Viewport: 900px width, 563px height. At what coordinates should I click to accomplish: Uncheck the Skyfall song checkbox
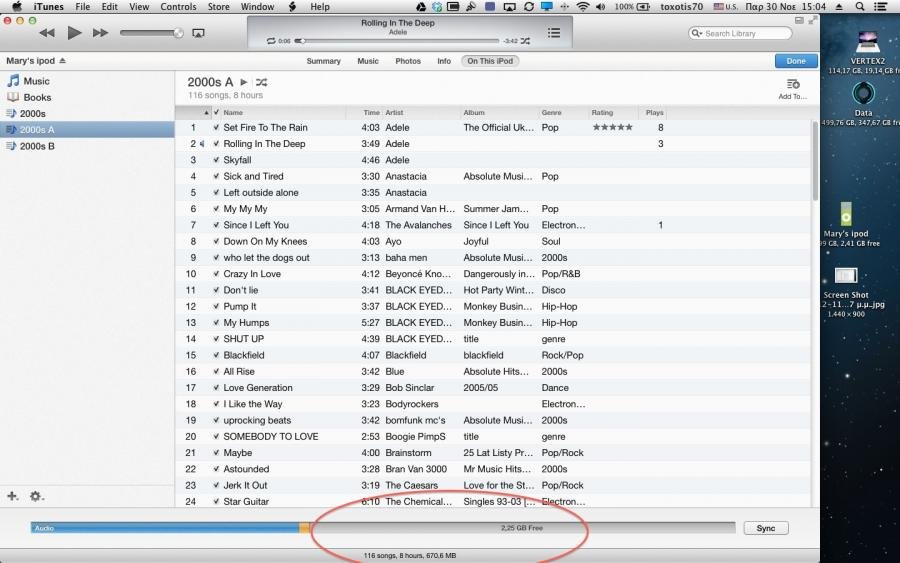pos(216,160)
